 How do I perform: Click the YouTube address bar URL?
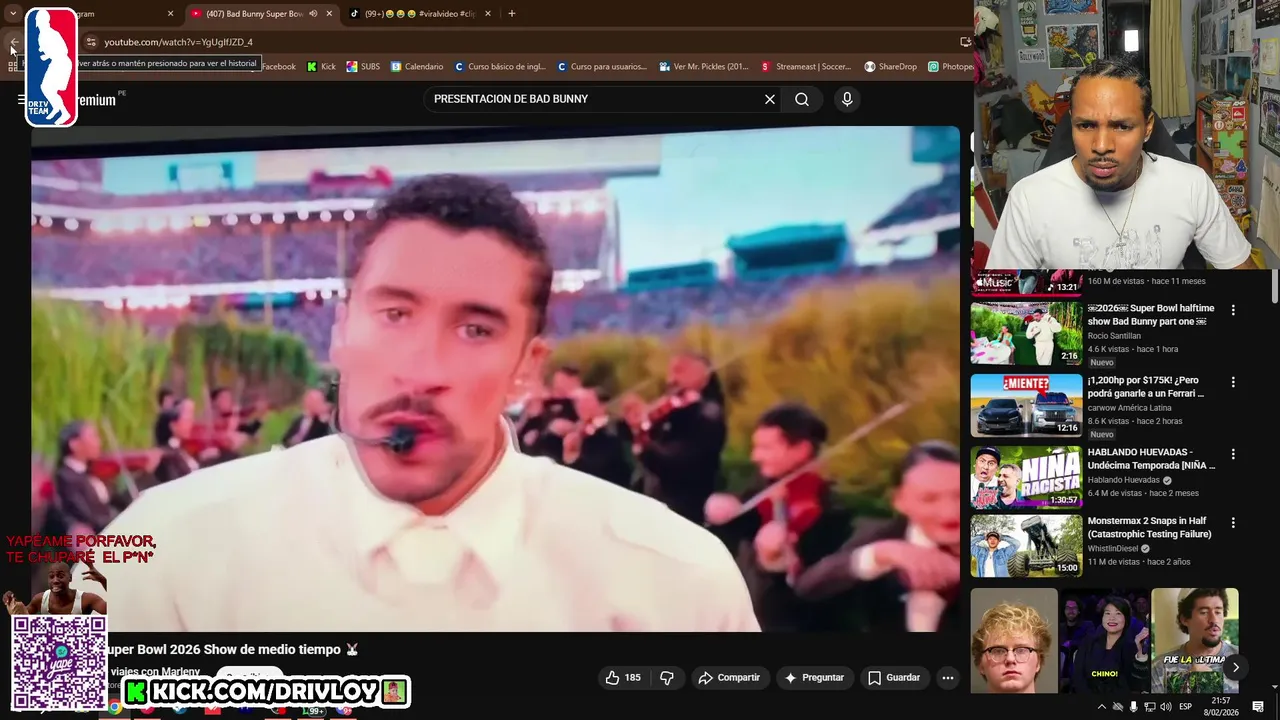point(178,42)
